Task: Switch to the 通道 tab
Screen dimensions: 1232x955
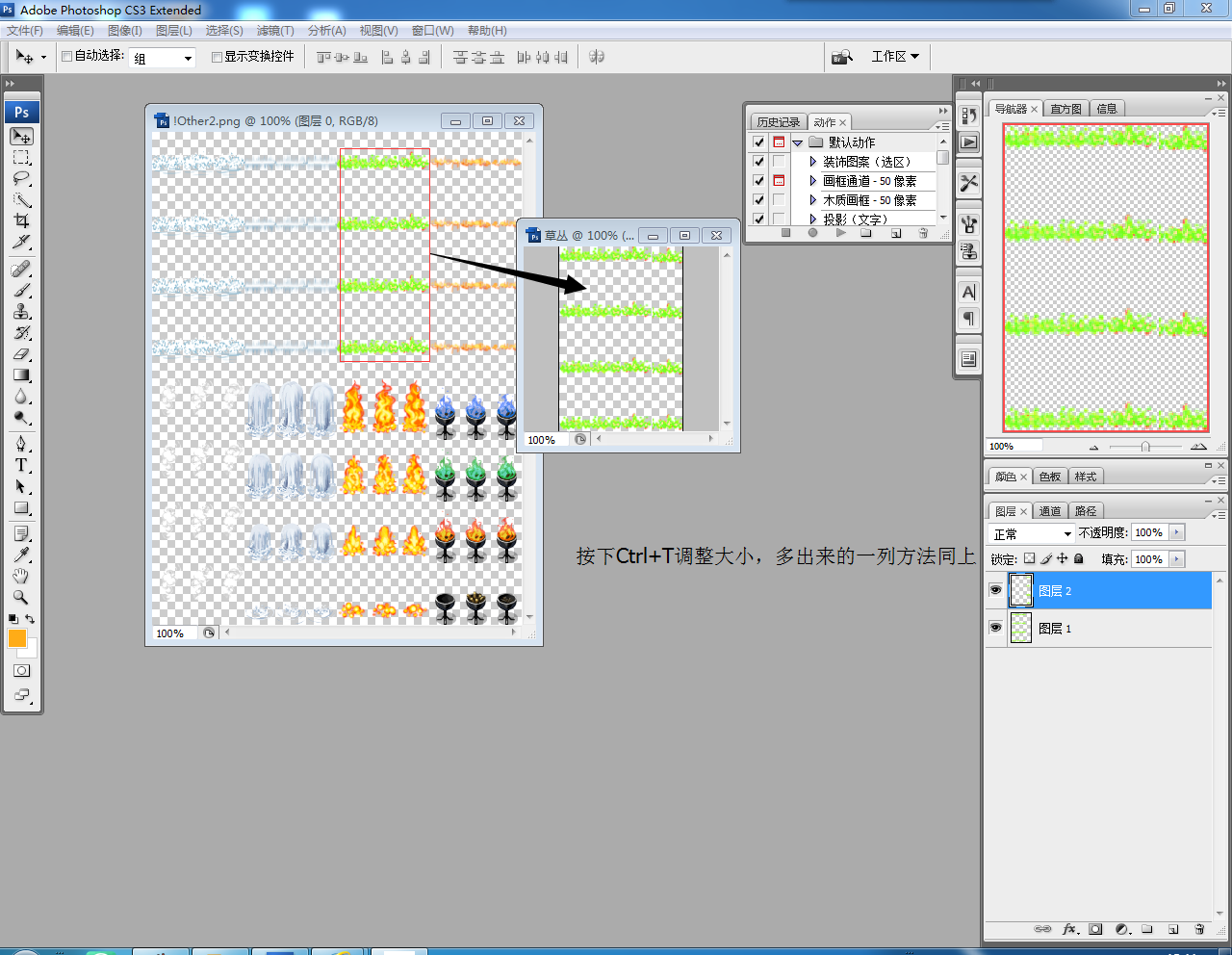Action: 1050,511
